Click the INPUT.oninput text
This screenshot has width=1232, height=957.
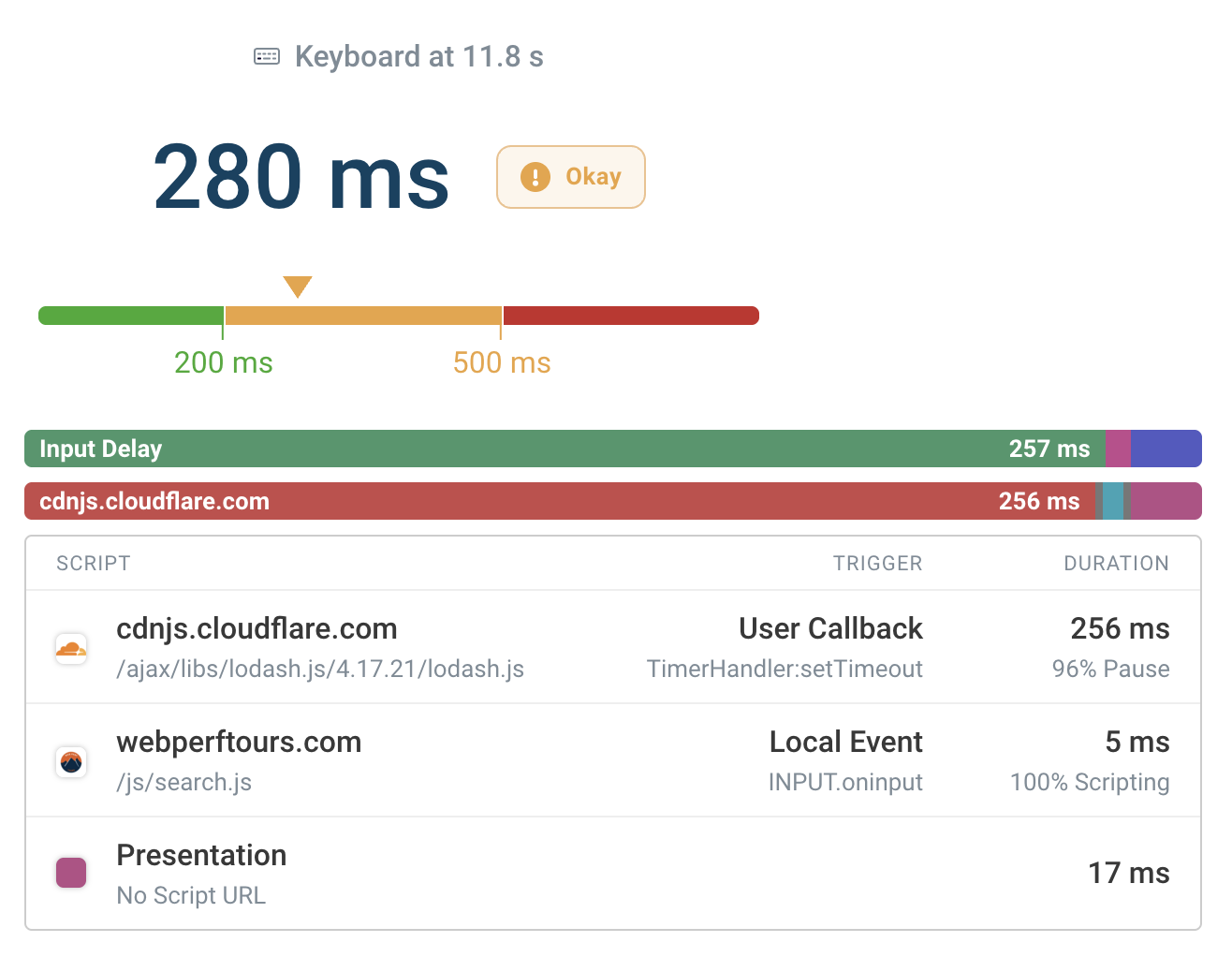846,783
